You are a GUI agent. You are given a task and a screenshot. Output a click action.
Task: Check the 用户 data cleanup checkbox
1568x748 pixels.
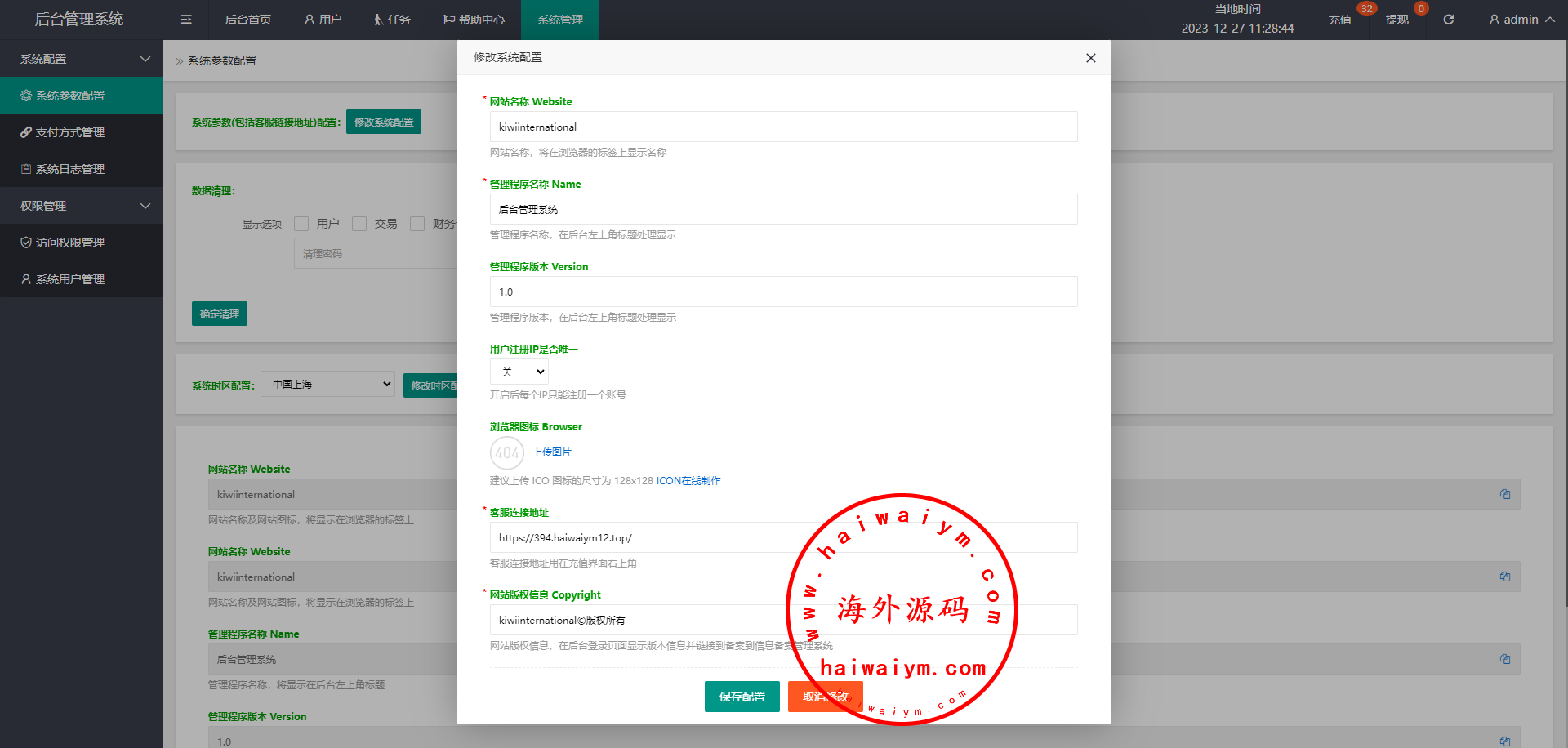tap(301, 224)
